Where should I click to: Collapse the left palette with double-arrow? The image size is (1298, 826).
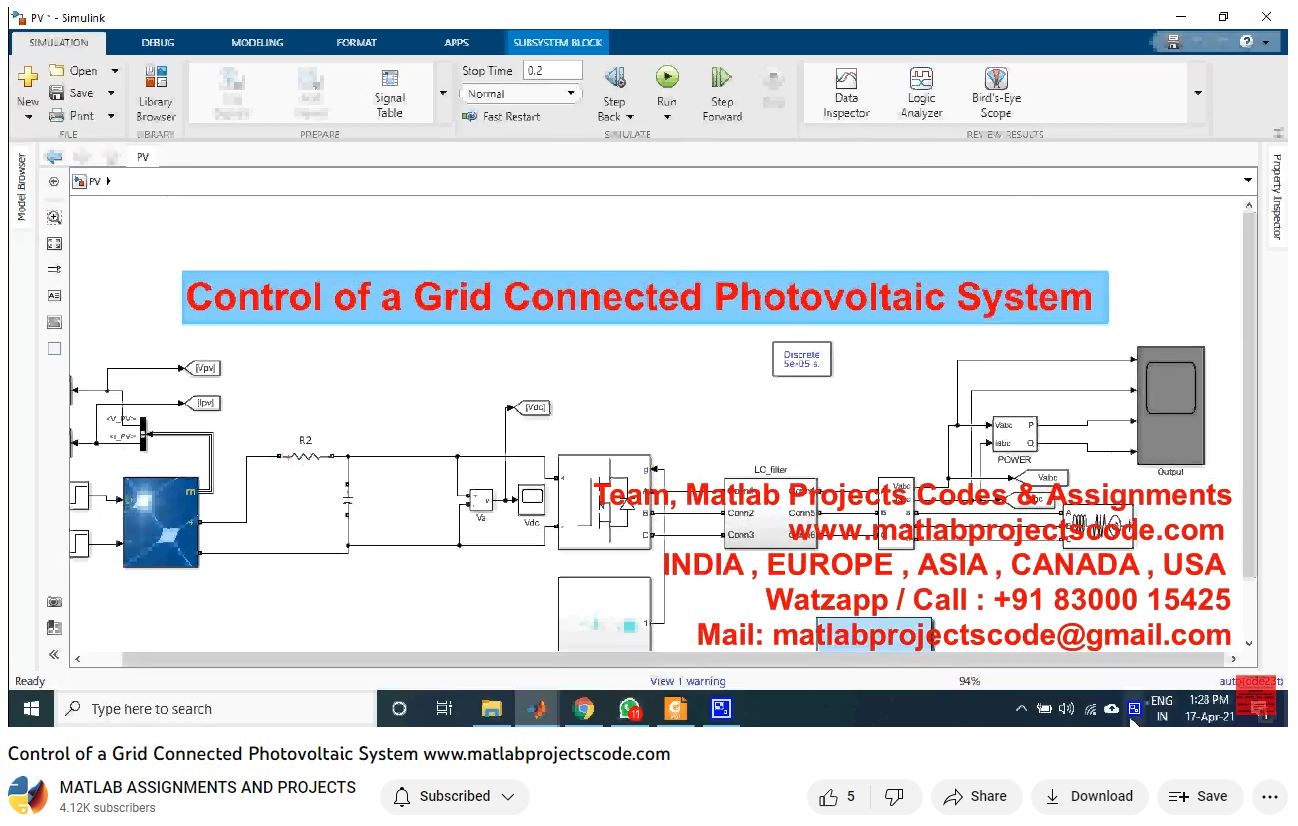click(x=54, y=655)
